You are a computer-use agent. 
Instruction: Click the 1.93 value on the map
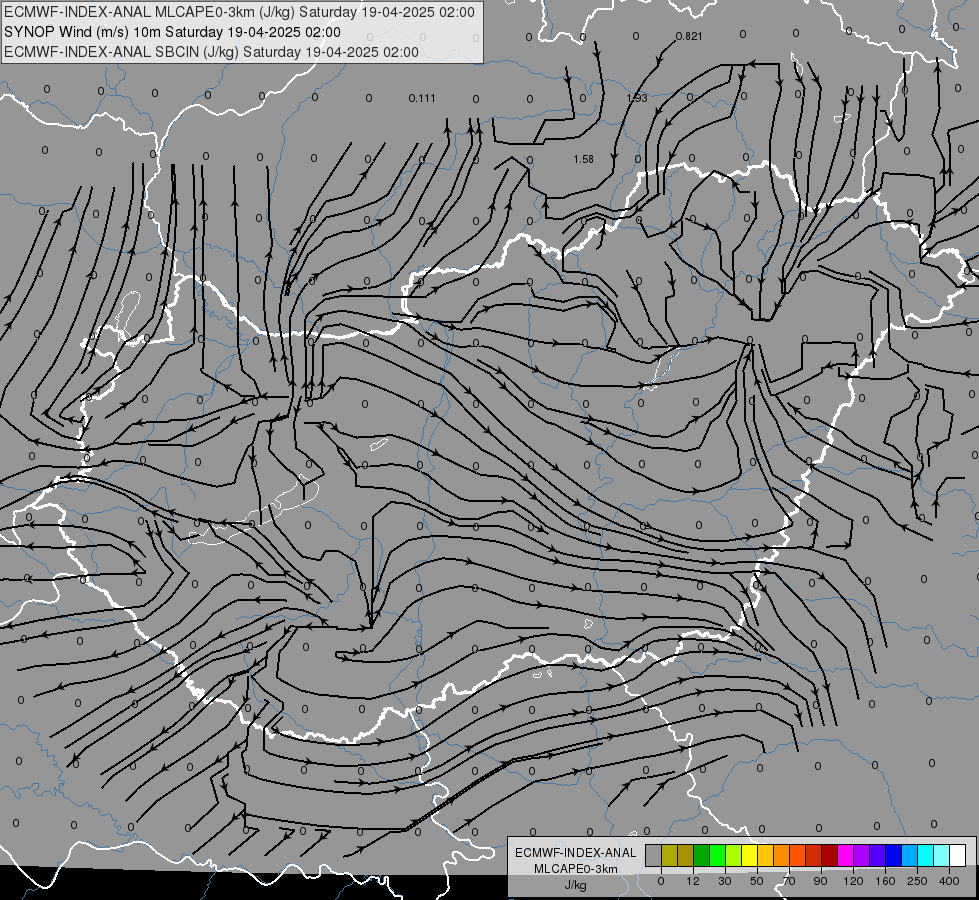point(637,98)
